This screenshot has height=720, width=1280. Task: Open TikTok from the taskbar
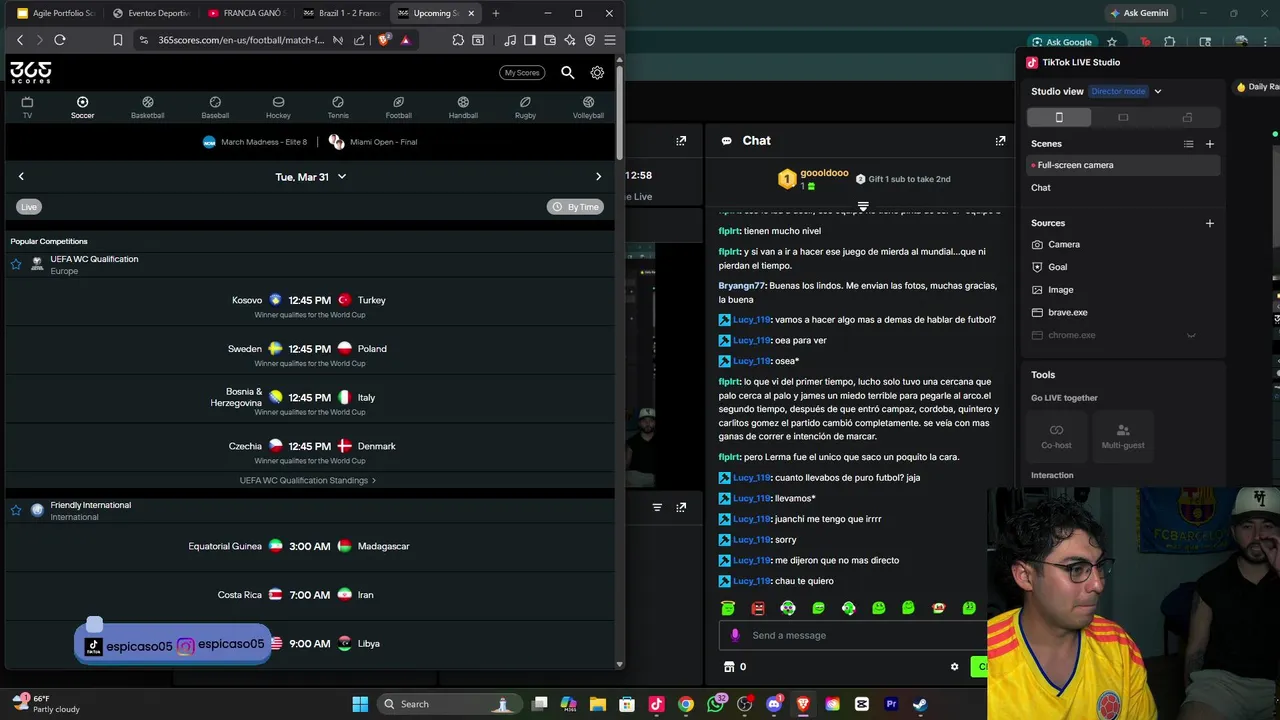tap(656, 704)
